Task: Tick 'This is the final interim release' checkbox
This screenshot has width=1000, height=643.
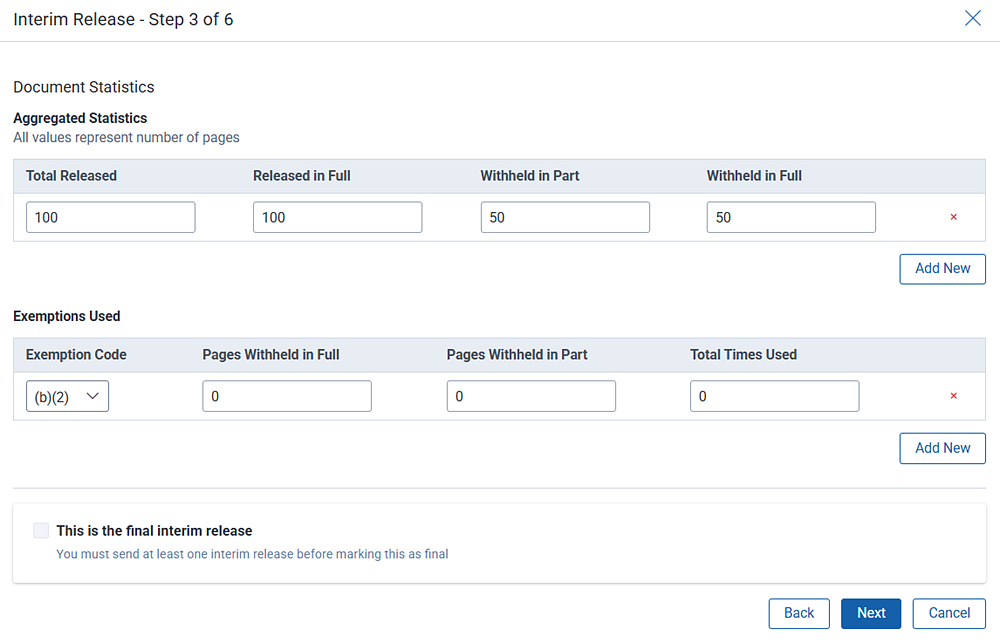Action: click(x=41, y=530)
